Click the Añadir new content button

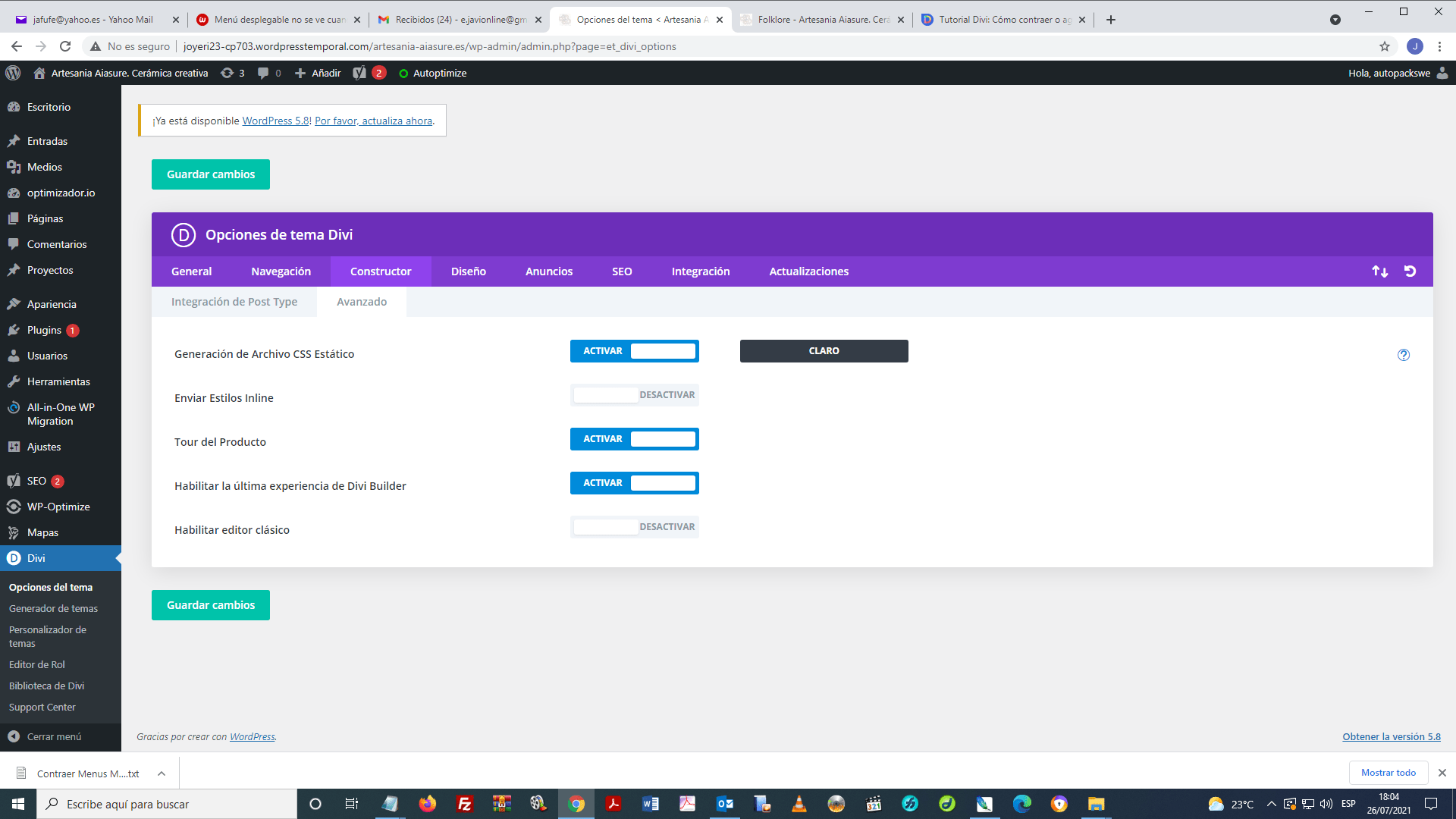pyautogui.click(x=318, y=73)
